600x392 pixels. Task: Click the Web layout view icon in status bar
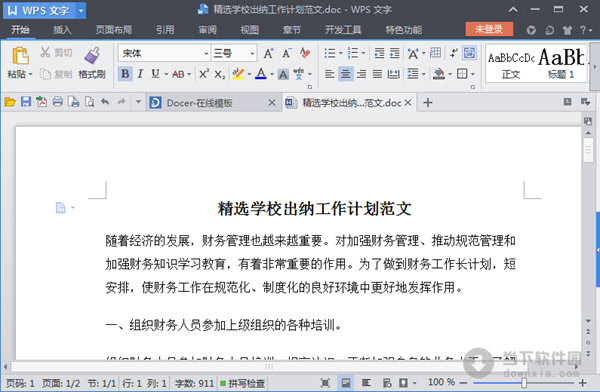click(x=387, y=382)
